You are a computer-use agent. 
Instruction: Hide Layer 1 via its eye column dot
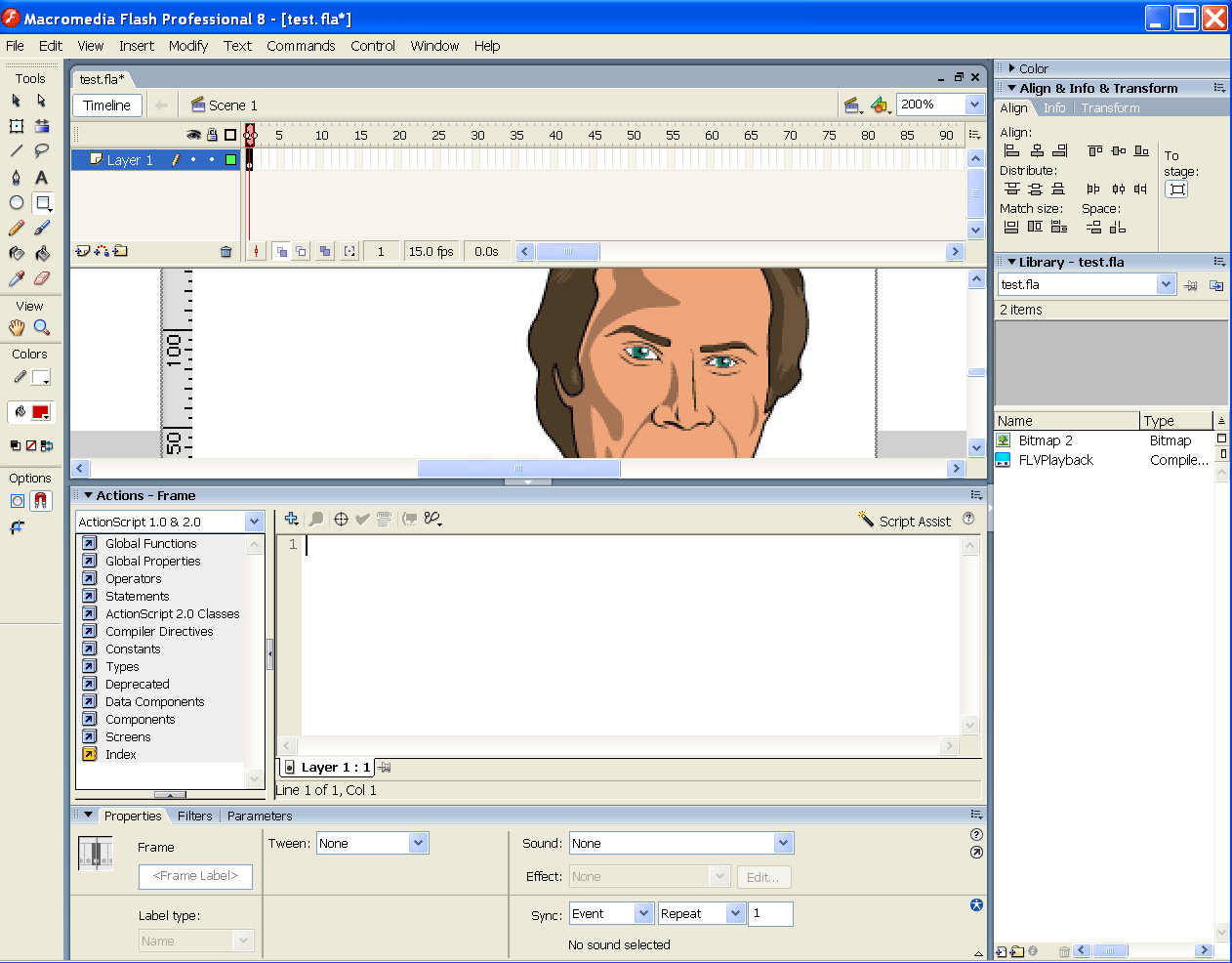195,159
